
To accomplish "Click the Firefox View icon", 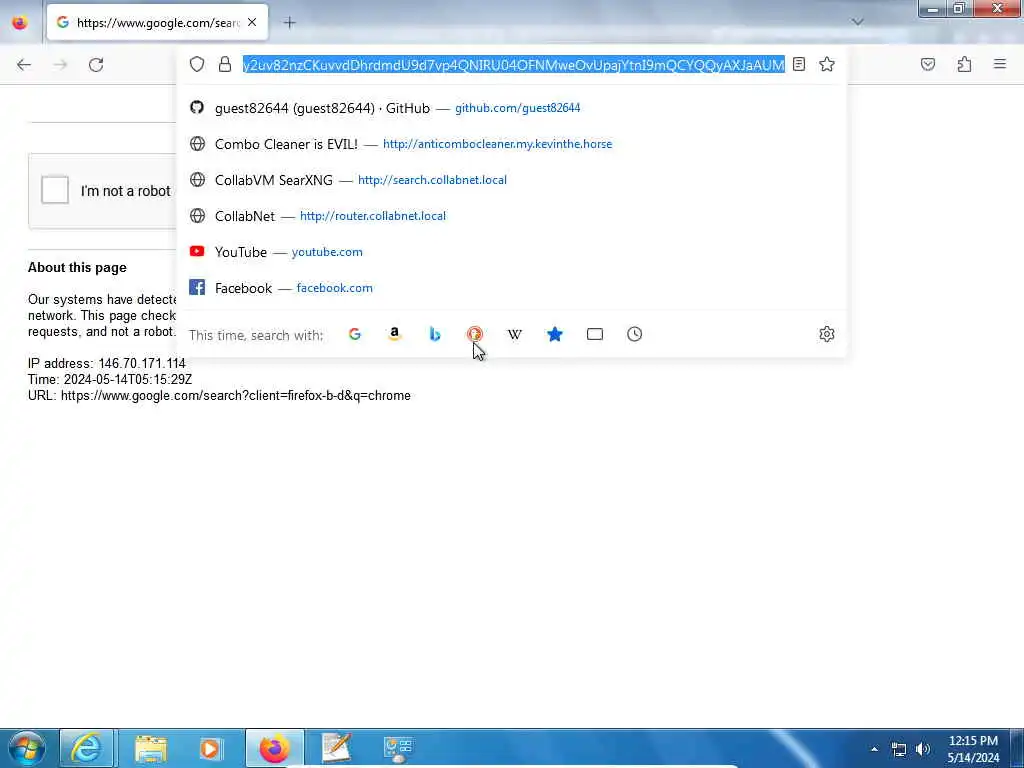I will tap(20, 22).
